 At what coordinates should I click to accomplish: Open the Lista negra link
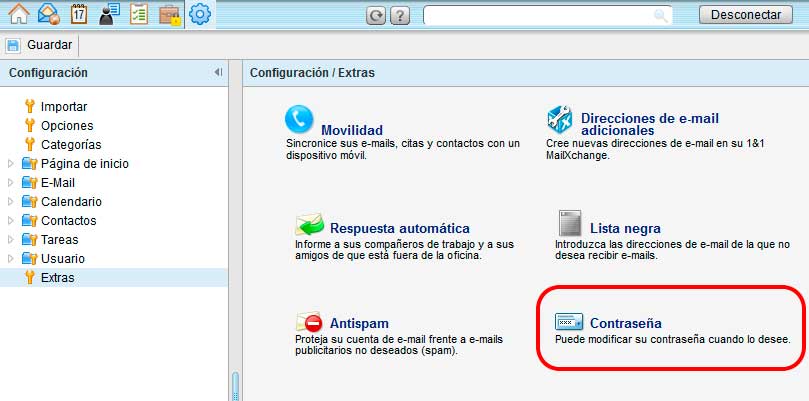coord(625,228)
